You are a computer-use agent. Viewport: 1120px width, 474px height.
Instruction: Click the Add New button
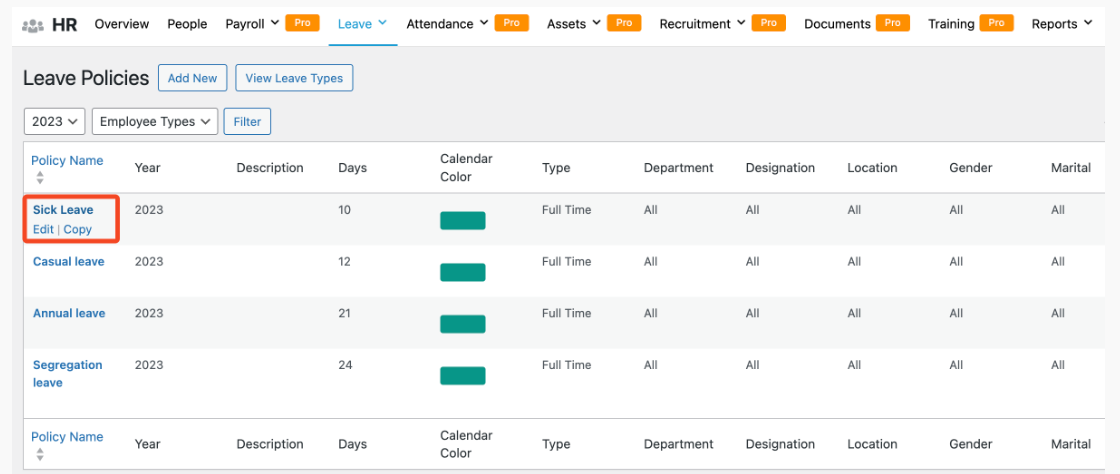click(x=192, y=78)
